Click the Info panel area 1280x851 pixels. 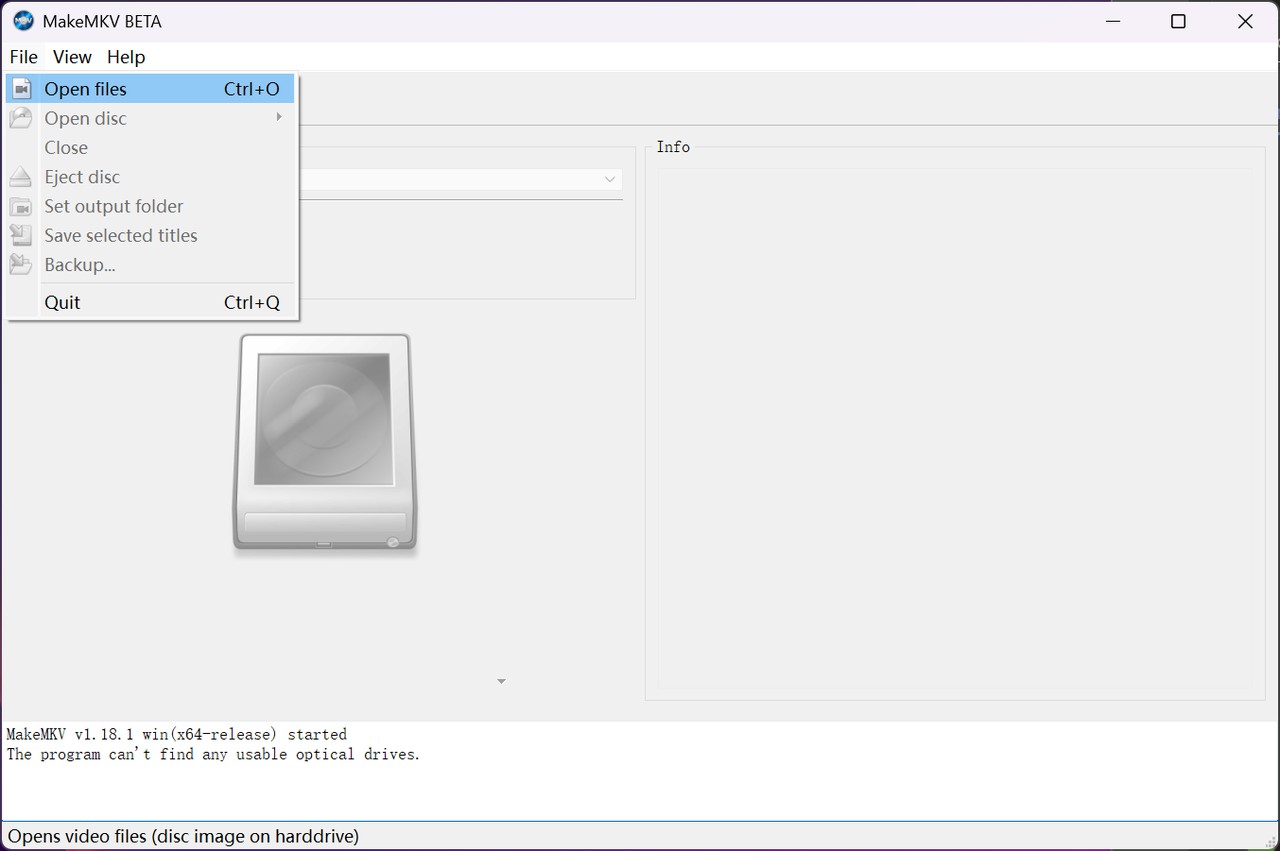[955, 428]
